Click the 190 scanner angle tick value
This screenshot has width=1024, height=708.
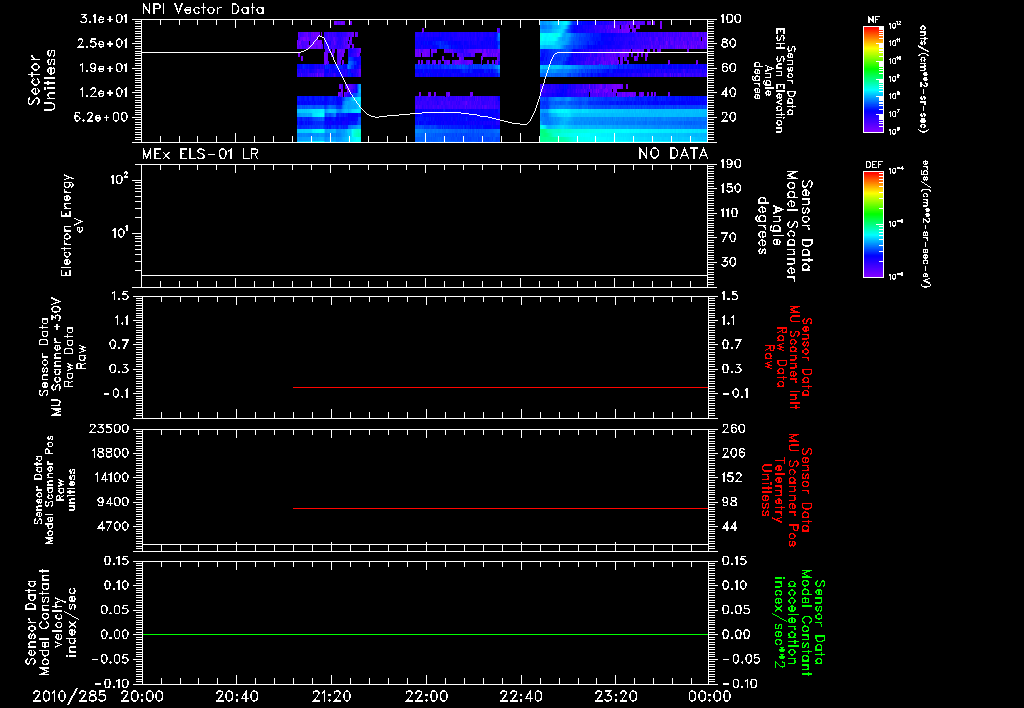(x=731, y=164)
